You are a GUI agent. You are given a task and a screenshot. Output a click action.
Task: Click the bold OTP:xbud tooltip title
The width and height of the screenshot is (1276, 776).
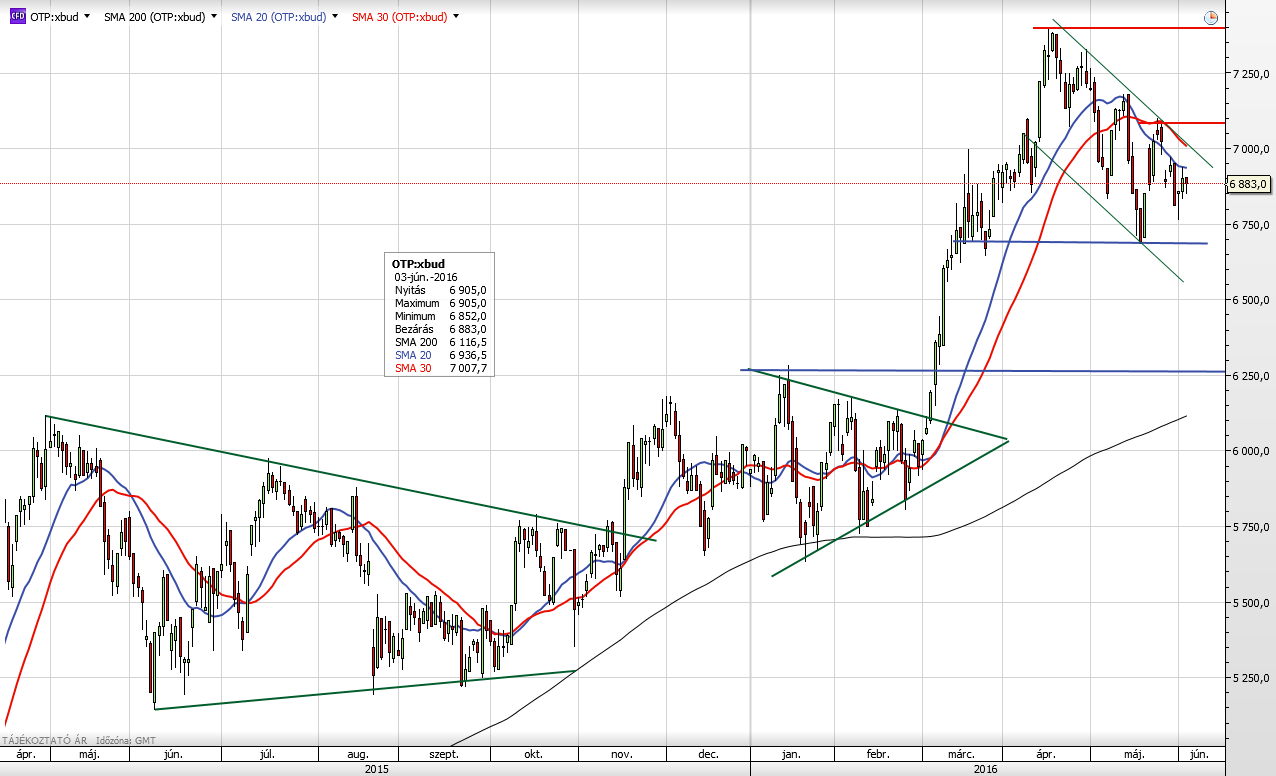tap(418, 264)
